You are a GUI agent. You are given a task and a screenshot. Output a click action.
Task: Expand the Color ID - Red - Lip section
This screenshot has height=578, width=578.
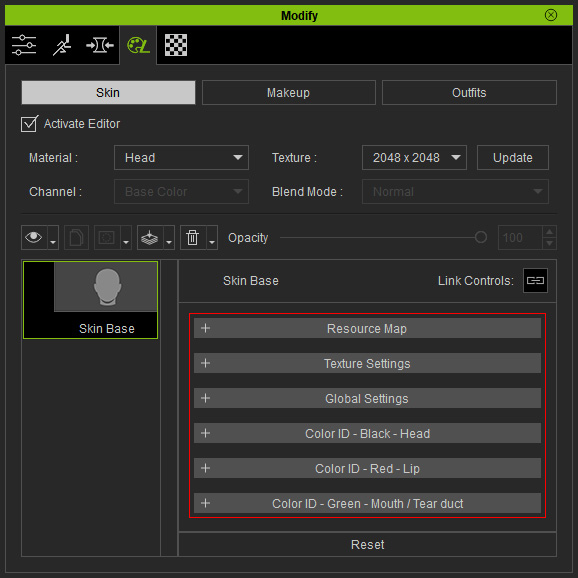click(367, 468)
